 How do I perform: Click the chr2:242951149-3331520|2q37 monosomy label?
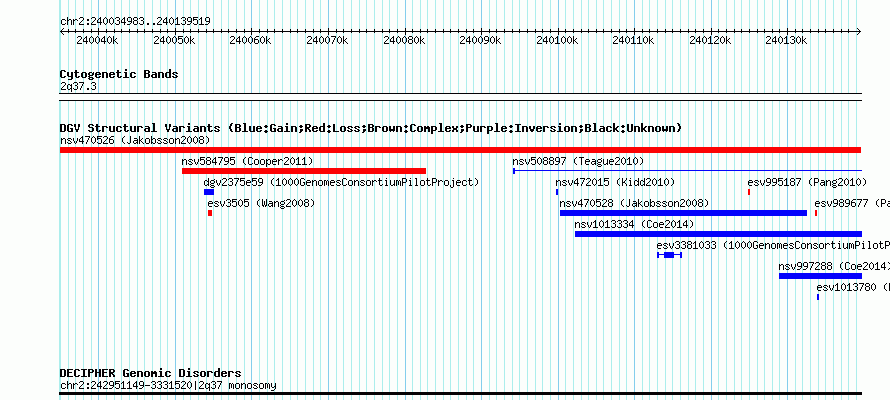coord(168,386)
